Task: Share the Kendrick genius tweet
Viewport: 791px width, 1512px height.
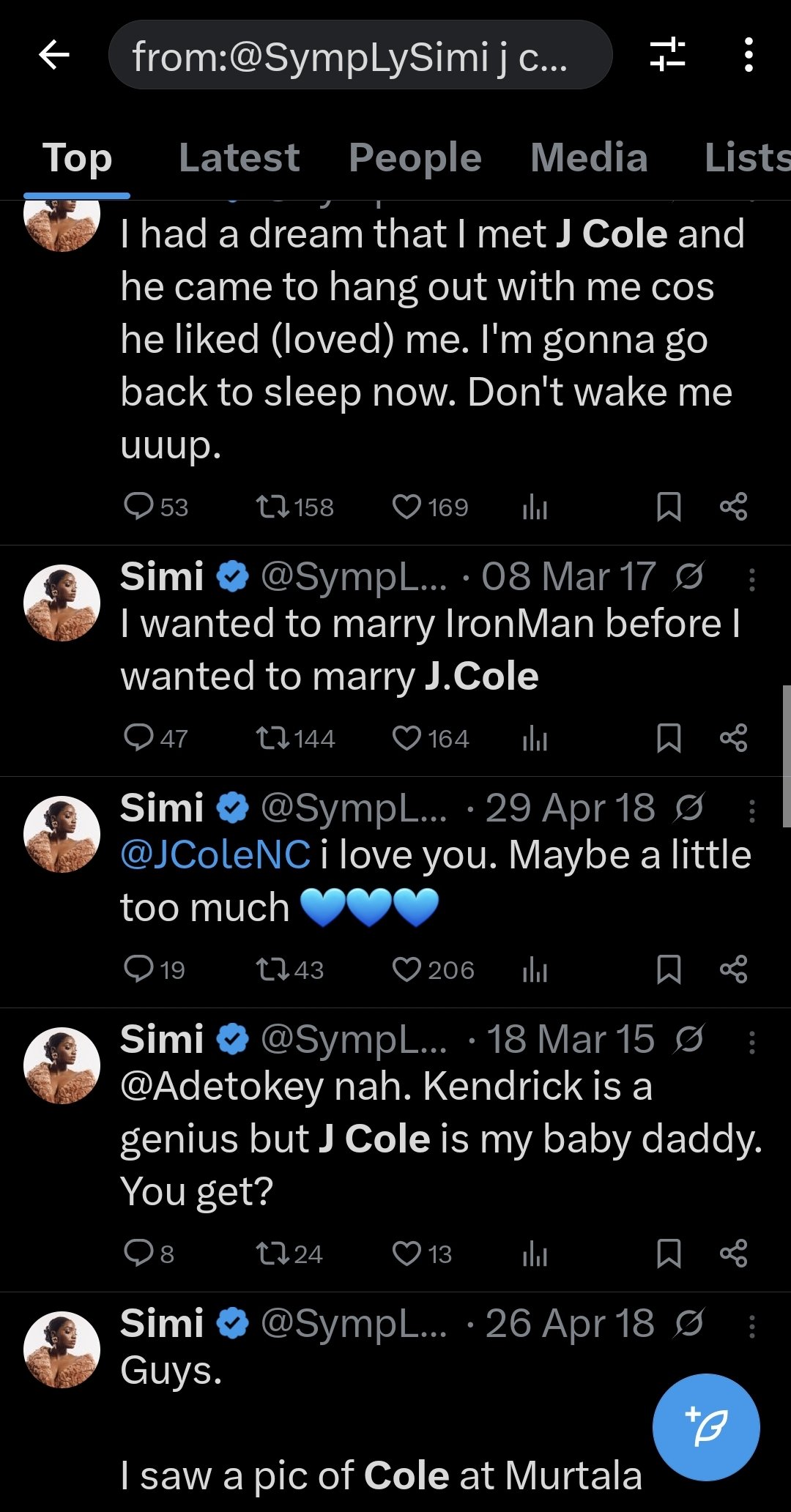Action: coord(733,1254)
